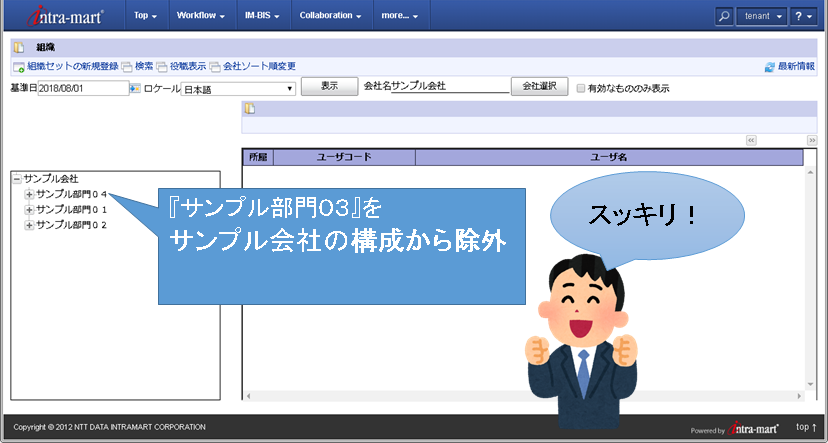Click the 会社ソート順変更 link

(x=259, y=67)
